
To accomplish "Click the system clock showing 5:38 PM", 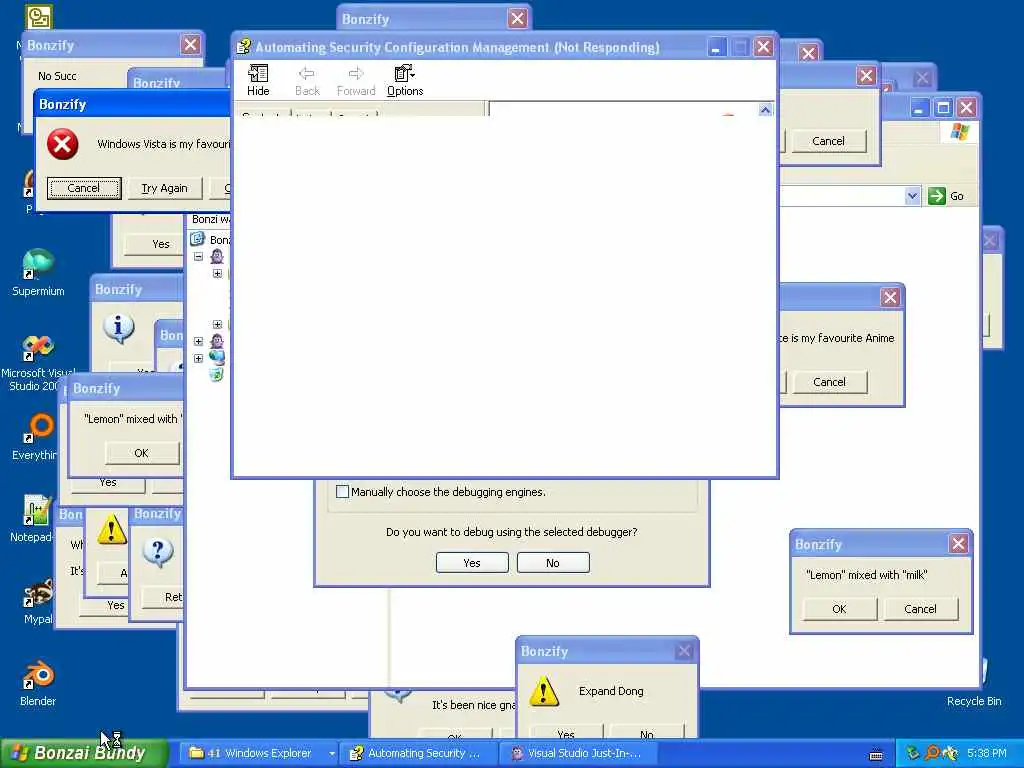I will point(986,753).
